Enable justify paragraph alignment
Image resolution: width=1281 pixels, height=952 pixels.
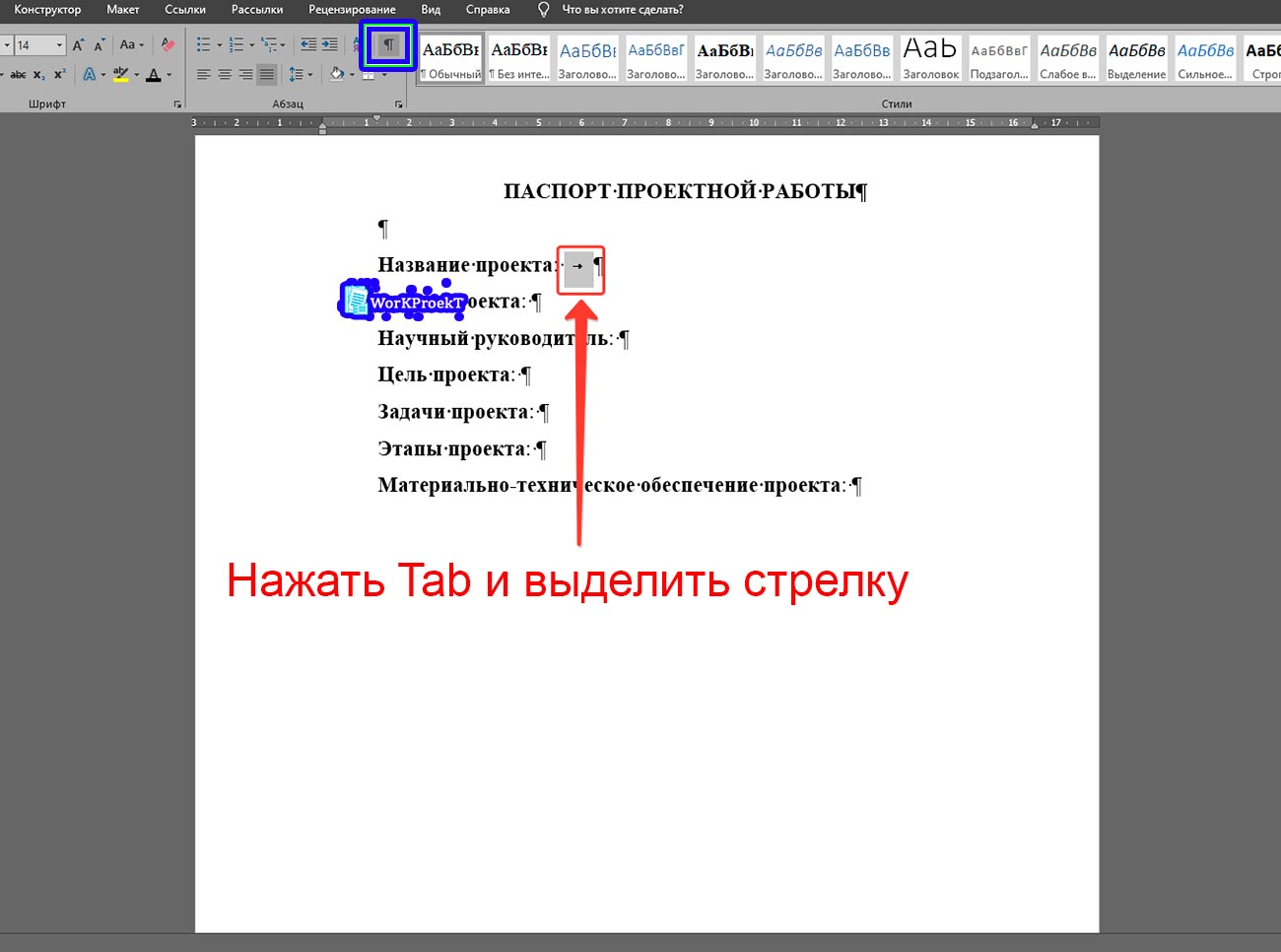tap(265, 74)
